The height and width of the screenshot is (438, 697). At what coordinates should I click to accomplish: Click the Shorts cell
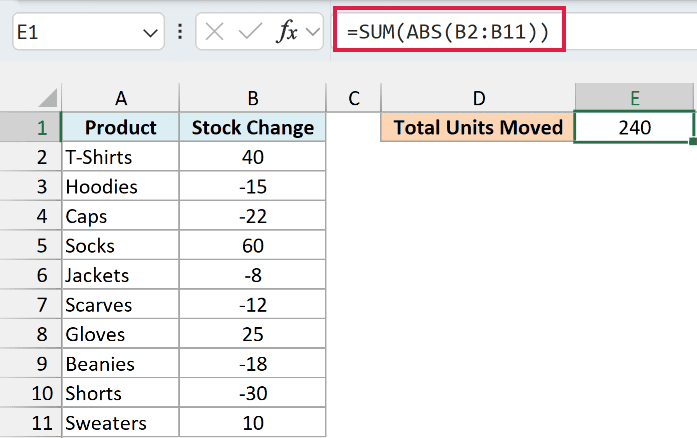coord(120,393)
